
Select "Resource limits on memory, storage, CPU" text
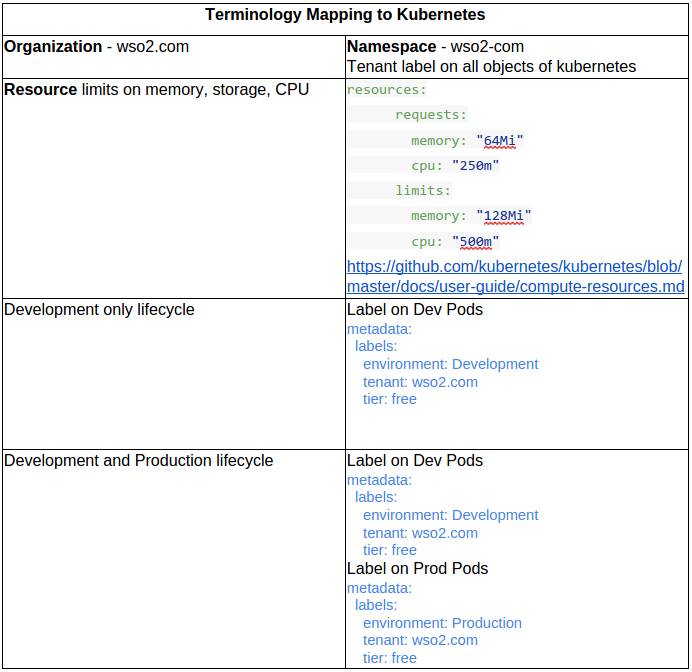pos(156,90)
